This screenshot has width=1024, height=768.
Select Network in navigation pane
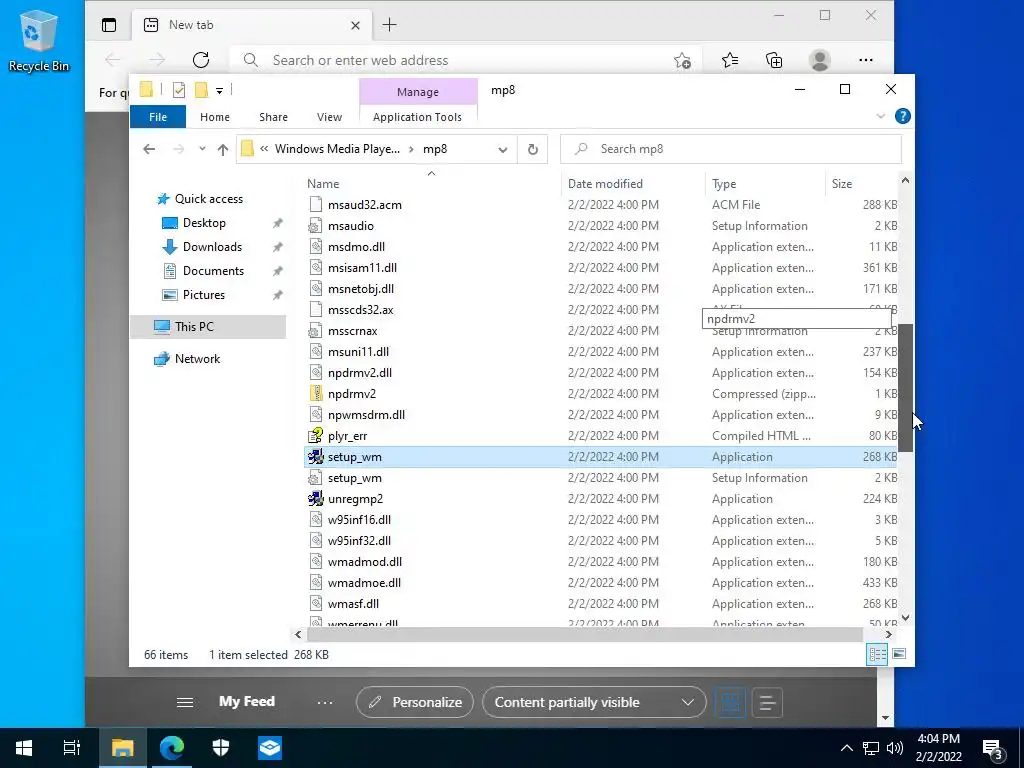click(x=197, y=359)
